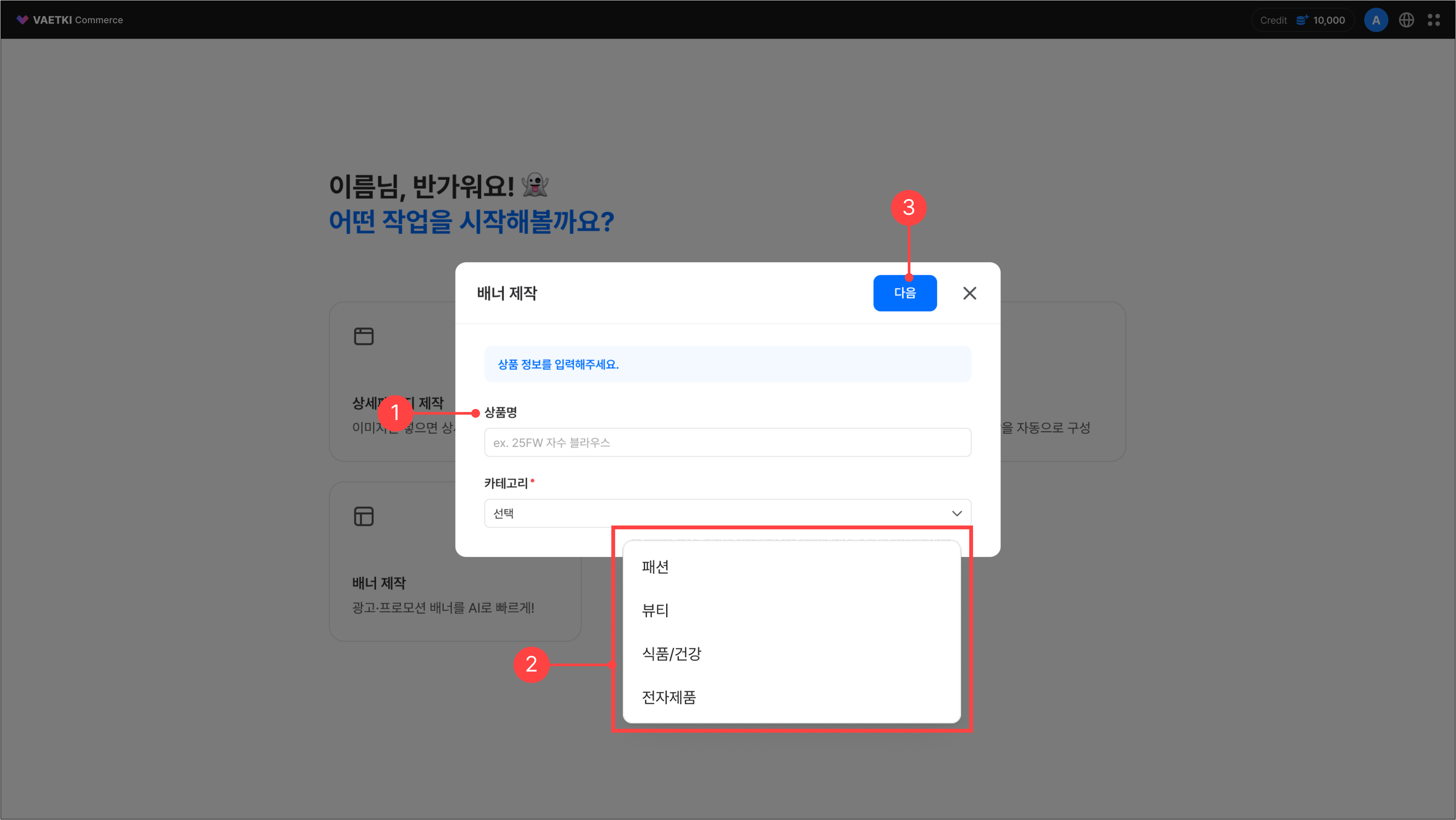Click the 어떤 작업을 시작해볼까요? heading

pyautogui.click(x=471, y=221)
